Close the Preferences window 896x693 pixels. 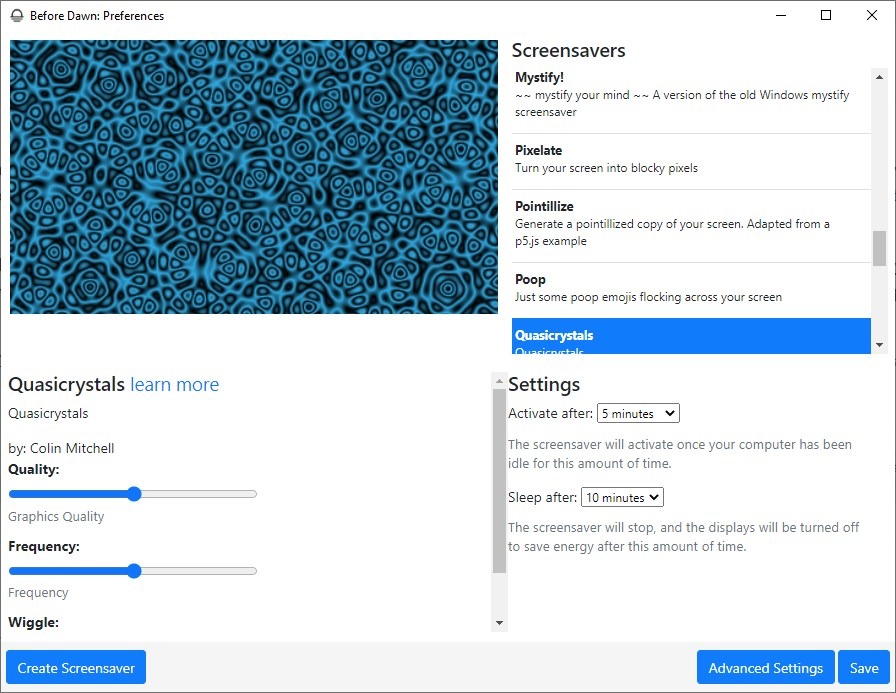871,15
